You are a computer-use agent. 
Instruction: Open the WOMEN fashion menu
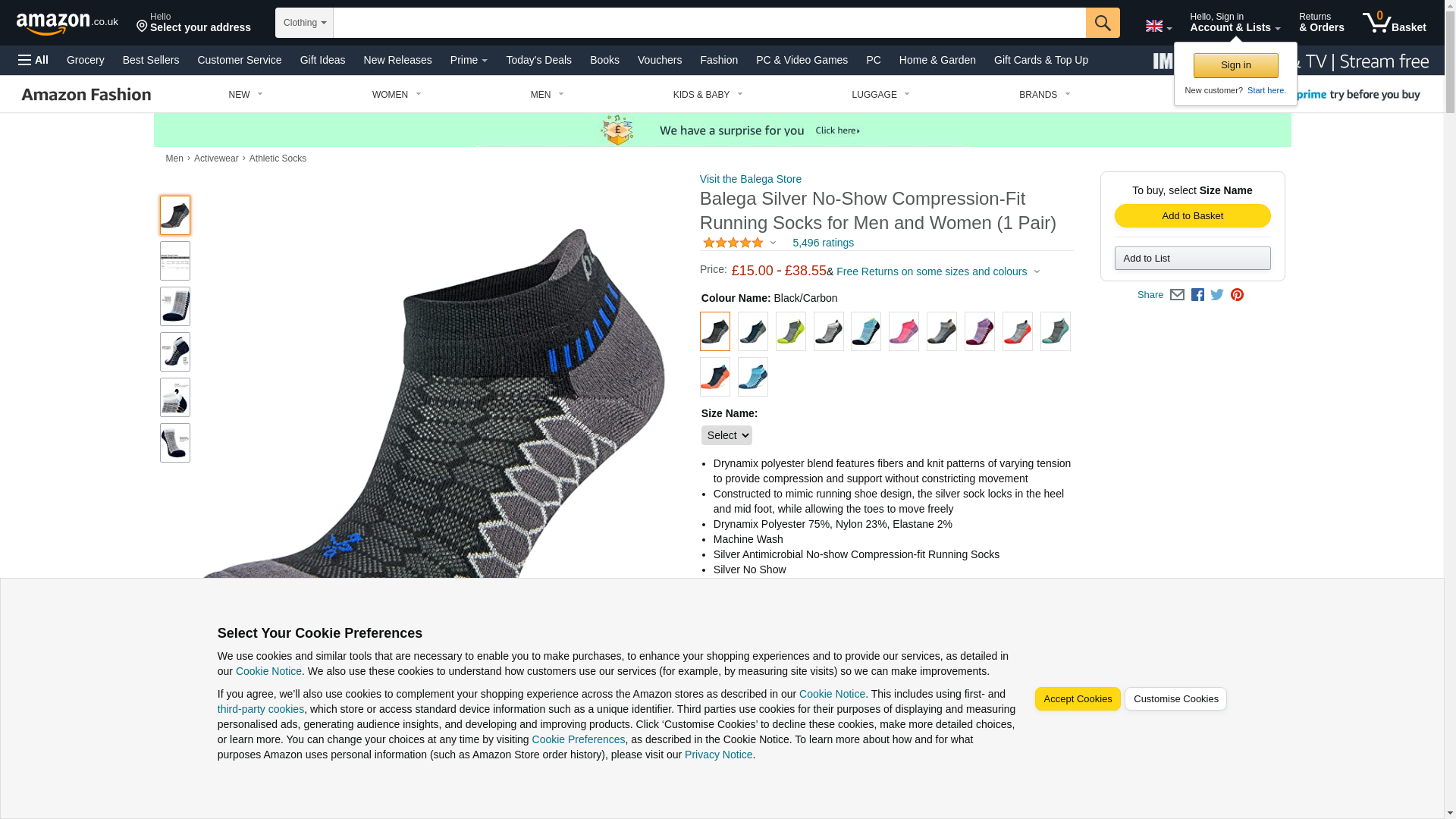(397, 95)
